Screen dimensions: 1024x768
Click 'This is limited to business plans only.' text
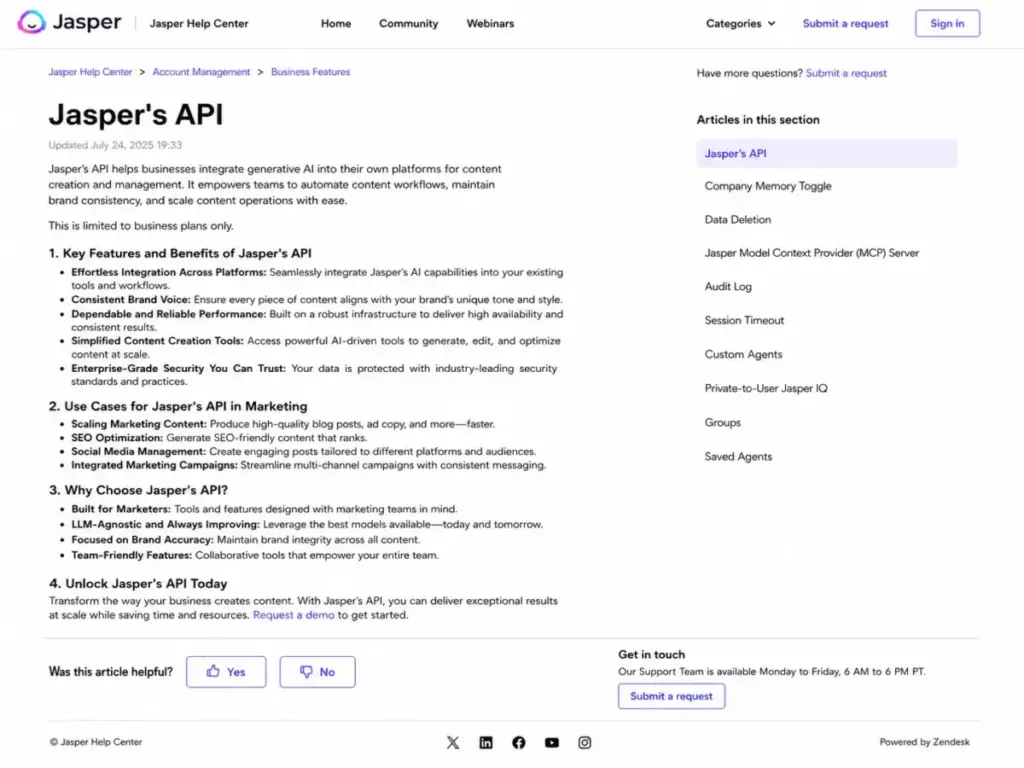point(141,226)
